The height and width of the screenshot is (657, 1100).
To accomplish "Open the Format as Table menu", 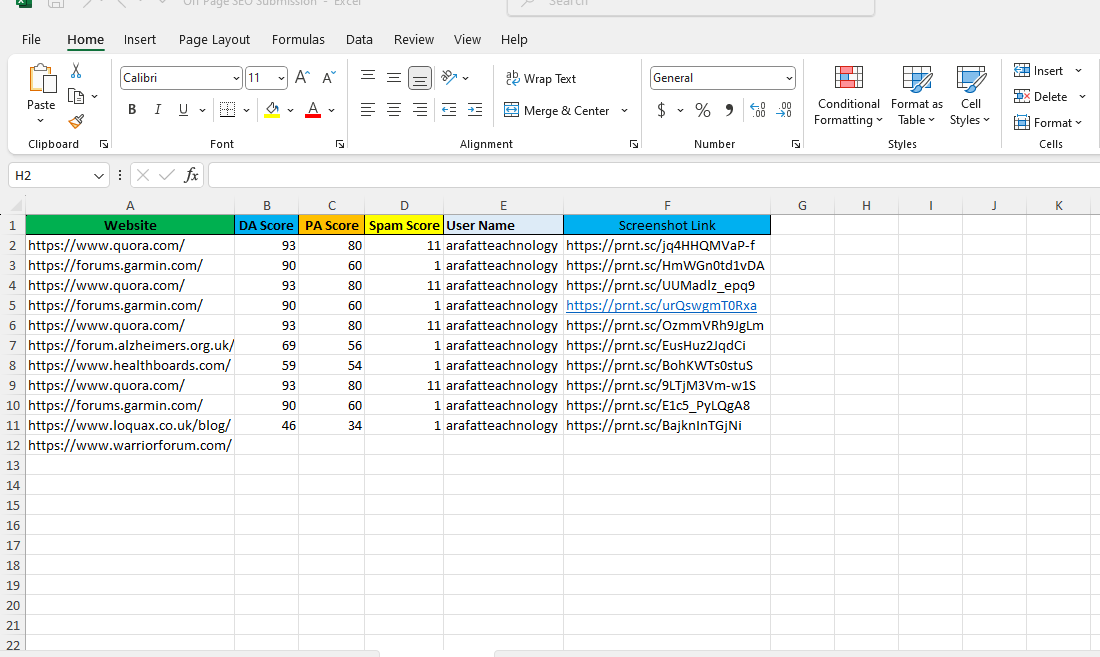I will [x=916, y=96].
